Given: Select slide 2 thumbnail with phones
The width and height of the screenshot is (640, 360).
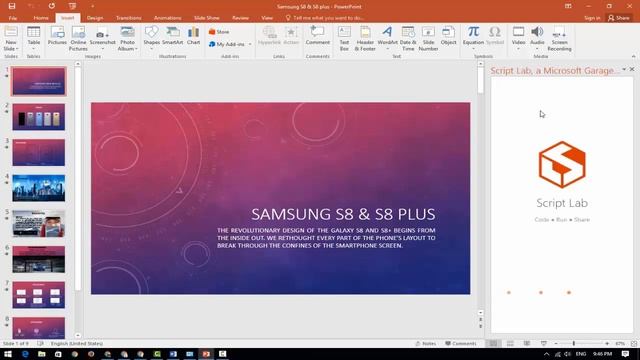Looking at the screenshot, I should coord(38,117).
